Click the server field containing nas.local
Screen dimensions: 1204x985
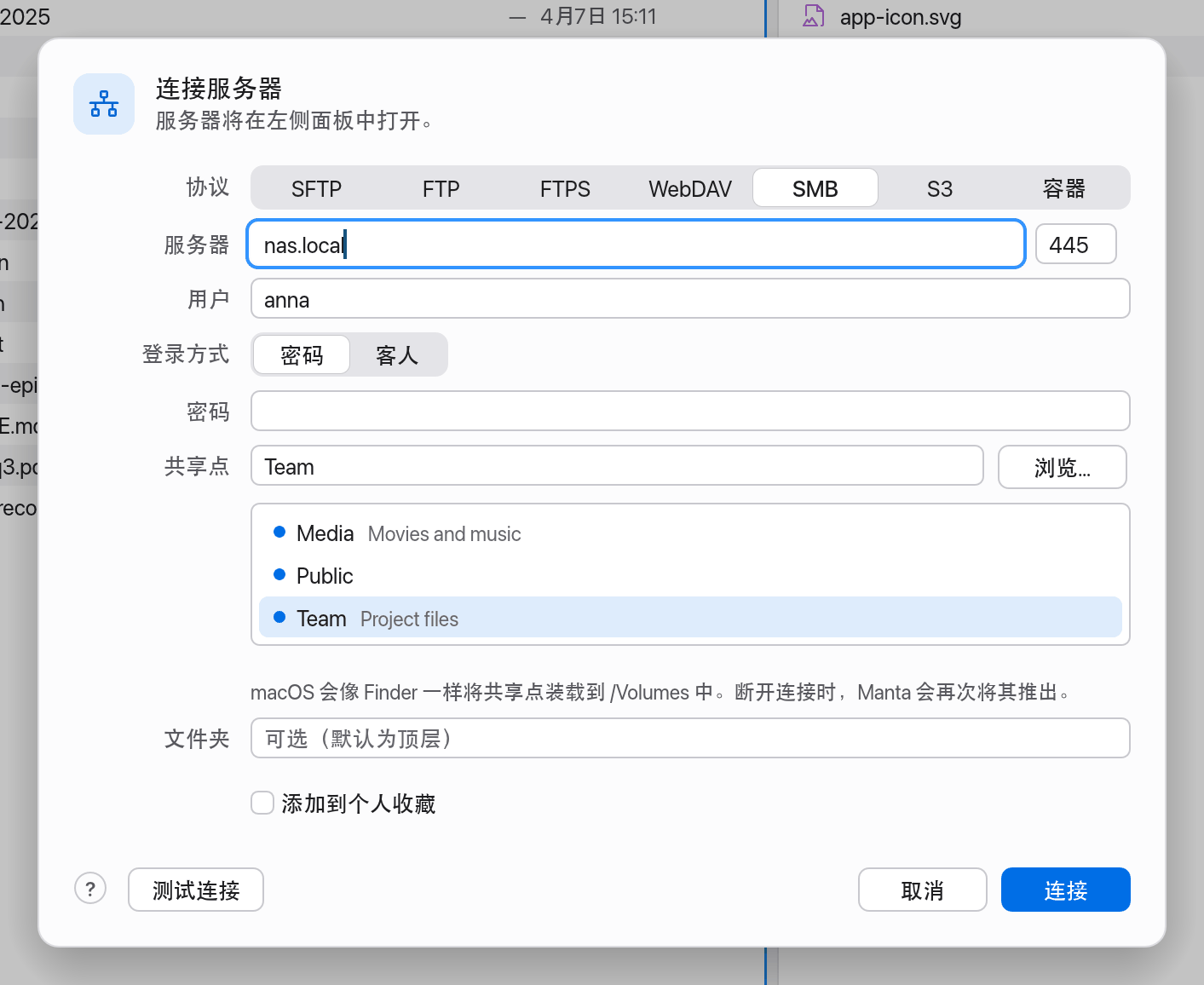point(636,245)
